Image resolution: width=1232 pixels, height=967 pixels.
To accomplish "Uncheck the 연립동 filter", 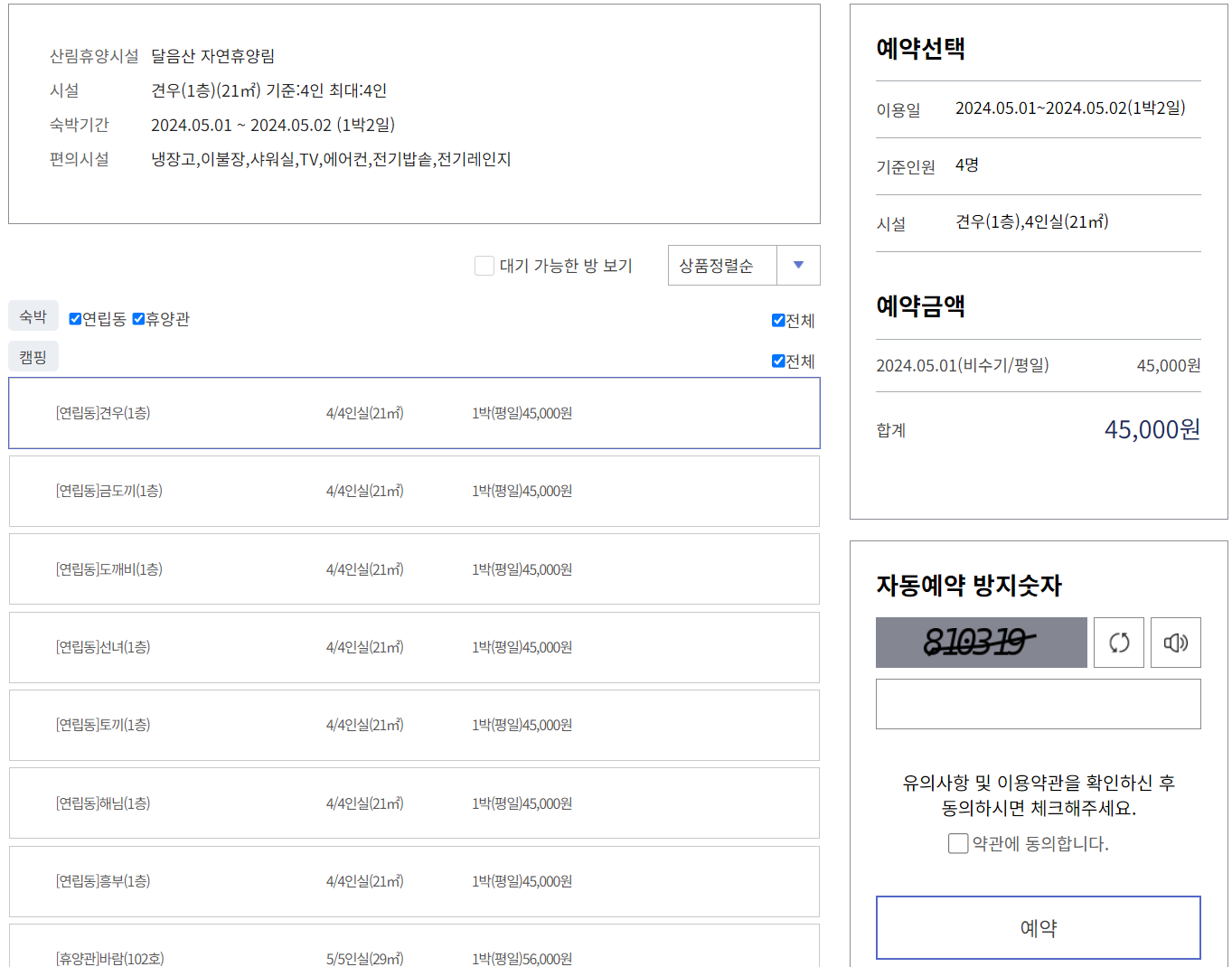I will coord(74,318).
